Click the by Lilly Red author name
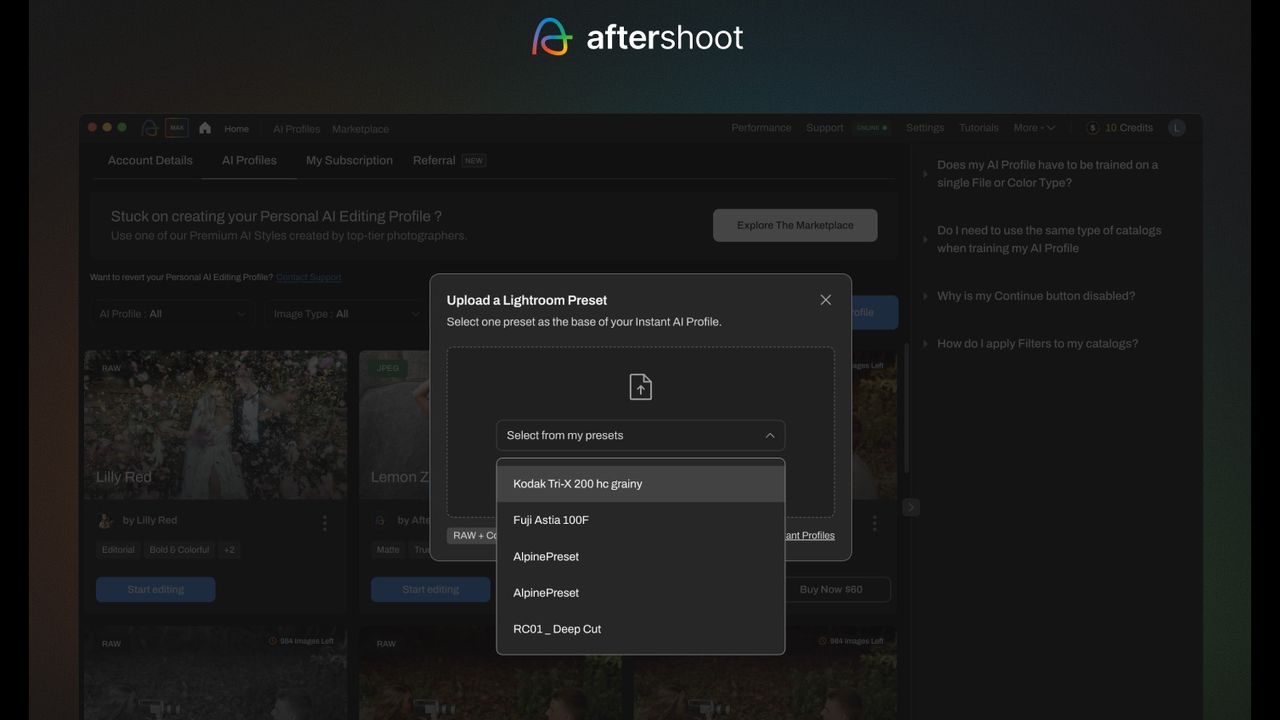 150,520
